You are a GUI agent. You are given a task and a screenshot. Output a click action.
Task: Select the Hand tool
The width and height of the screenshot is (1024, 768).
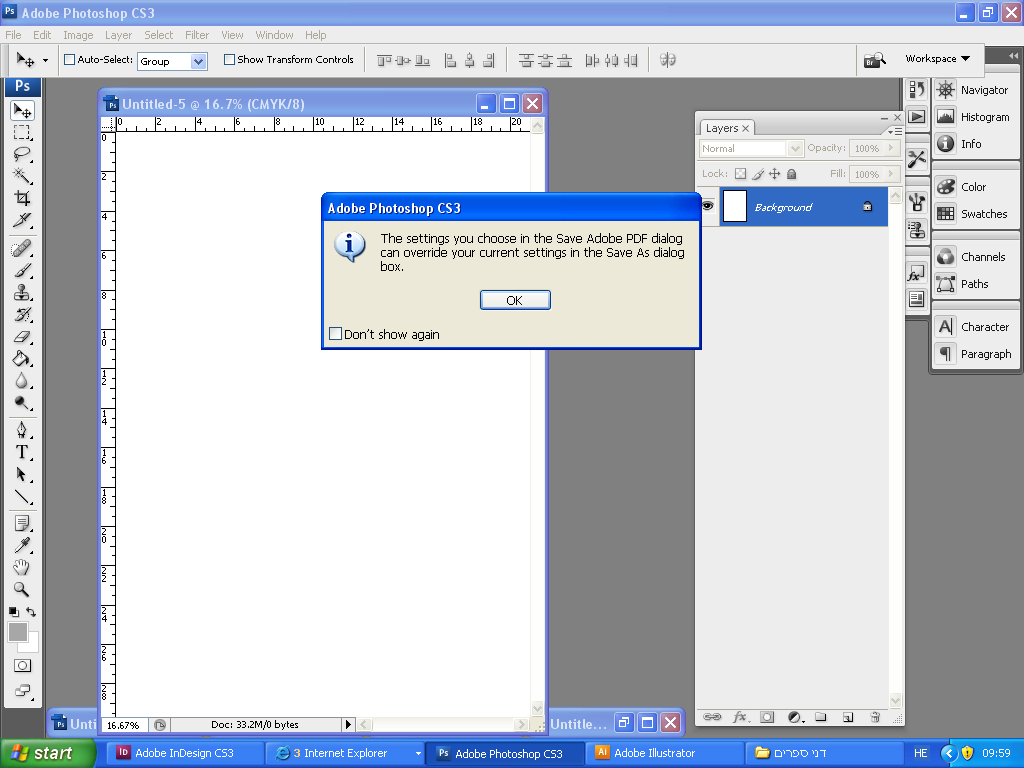pos(22,568)
